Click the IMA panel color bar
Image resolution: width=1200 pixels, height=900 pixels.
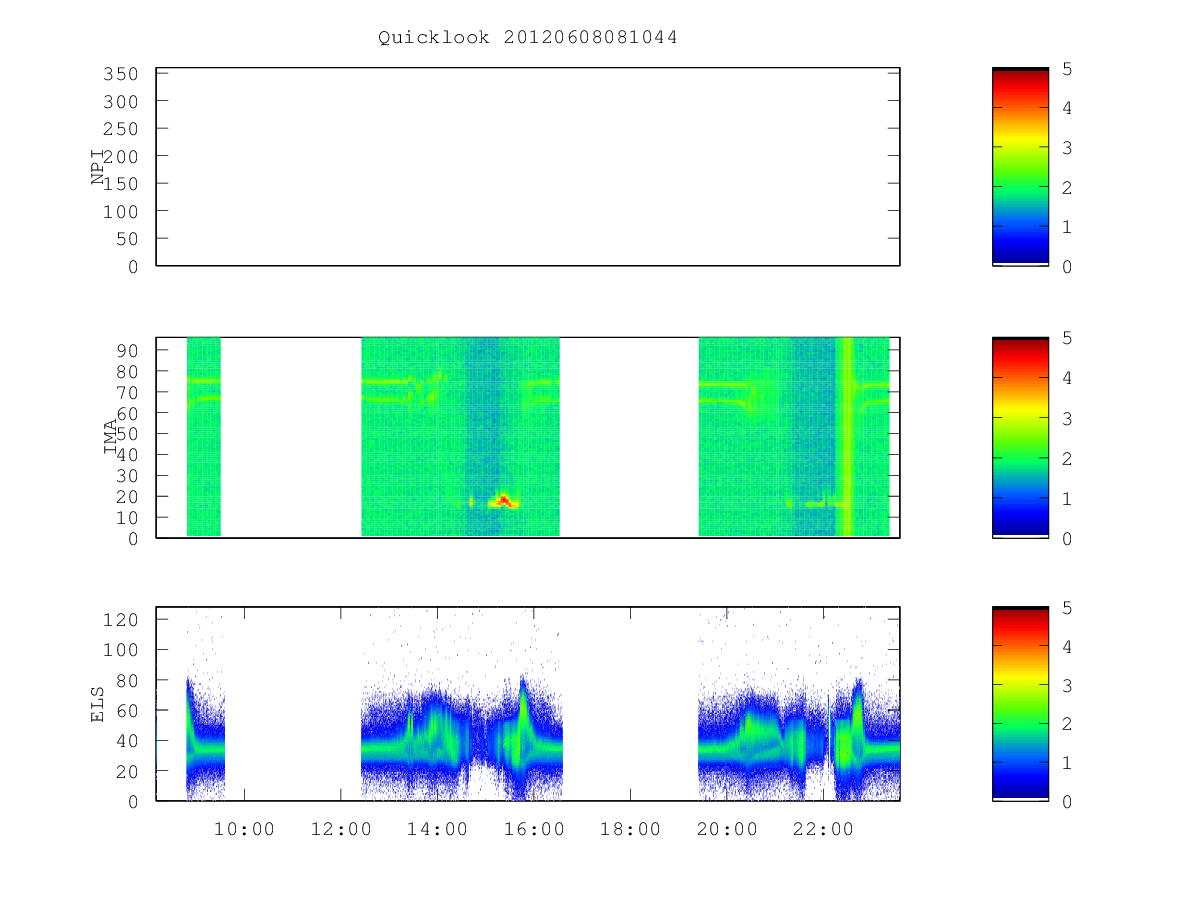[1020, 437]
